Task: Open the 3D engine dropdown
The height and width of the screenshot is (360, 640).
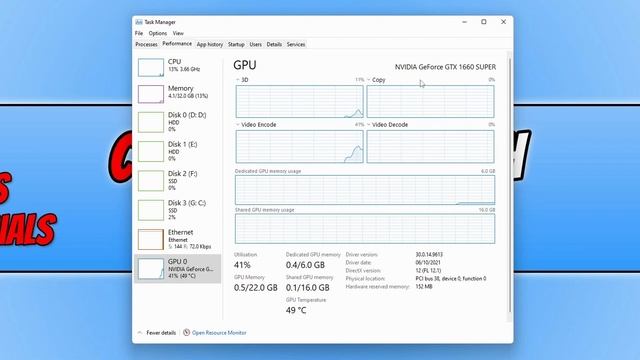Action: [x=238, y=80]
